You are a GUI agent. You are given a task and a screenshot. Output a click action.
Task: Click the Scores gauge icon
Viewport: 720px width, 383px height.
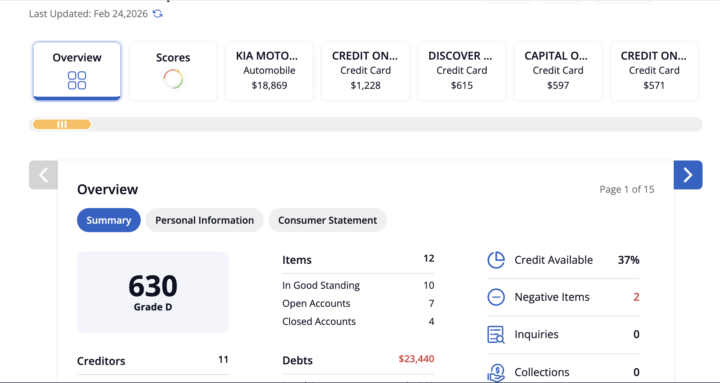pos(173,79)
